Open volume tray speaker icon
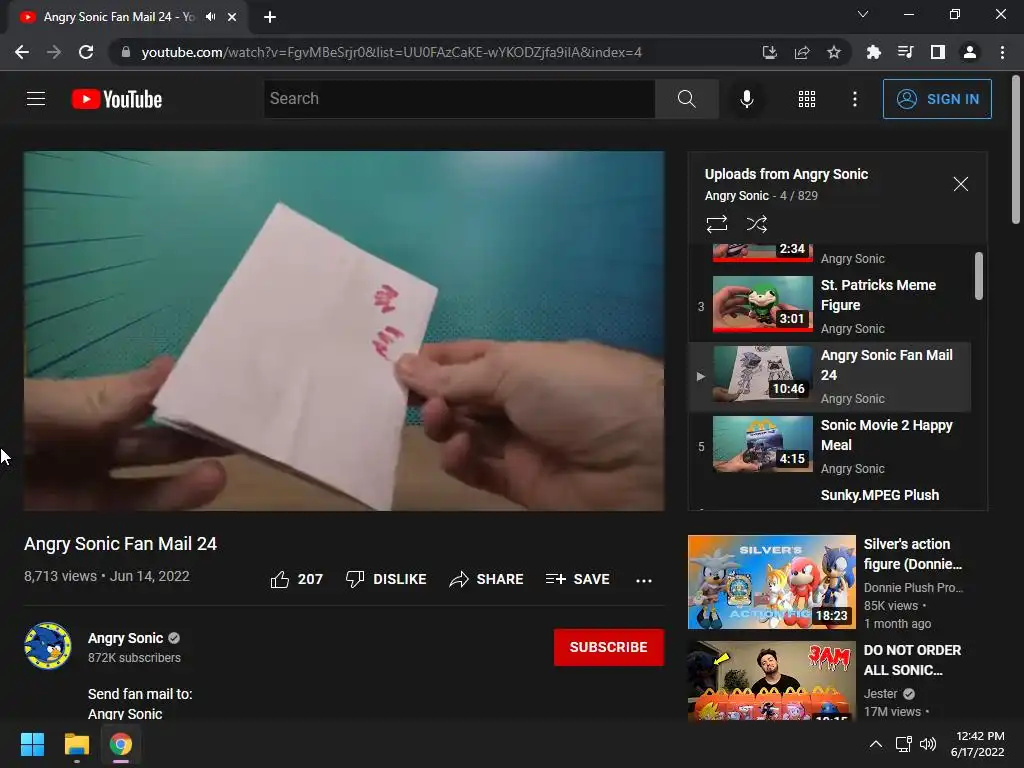The image size is (1024, 768). pyautogui.click(x=927, y=744)
